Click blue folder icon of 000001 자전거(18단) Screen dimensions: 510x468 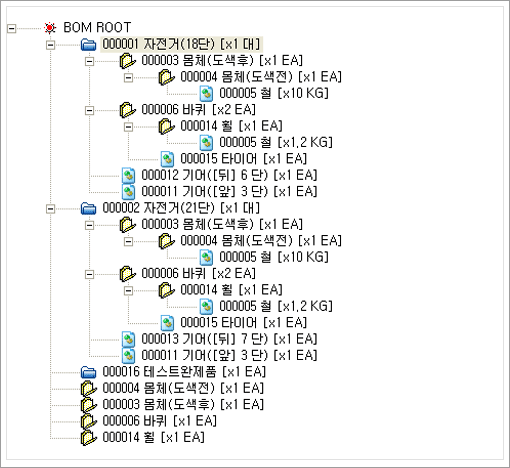tap(89, 44)
